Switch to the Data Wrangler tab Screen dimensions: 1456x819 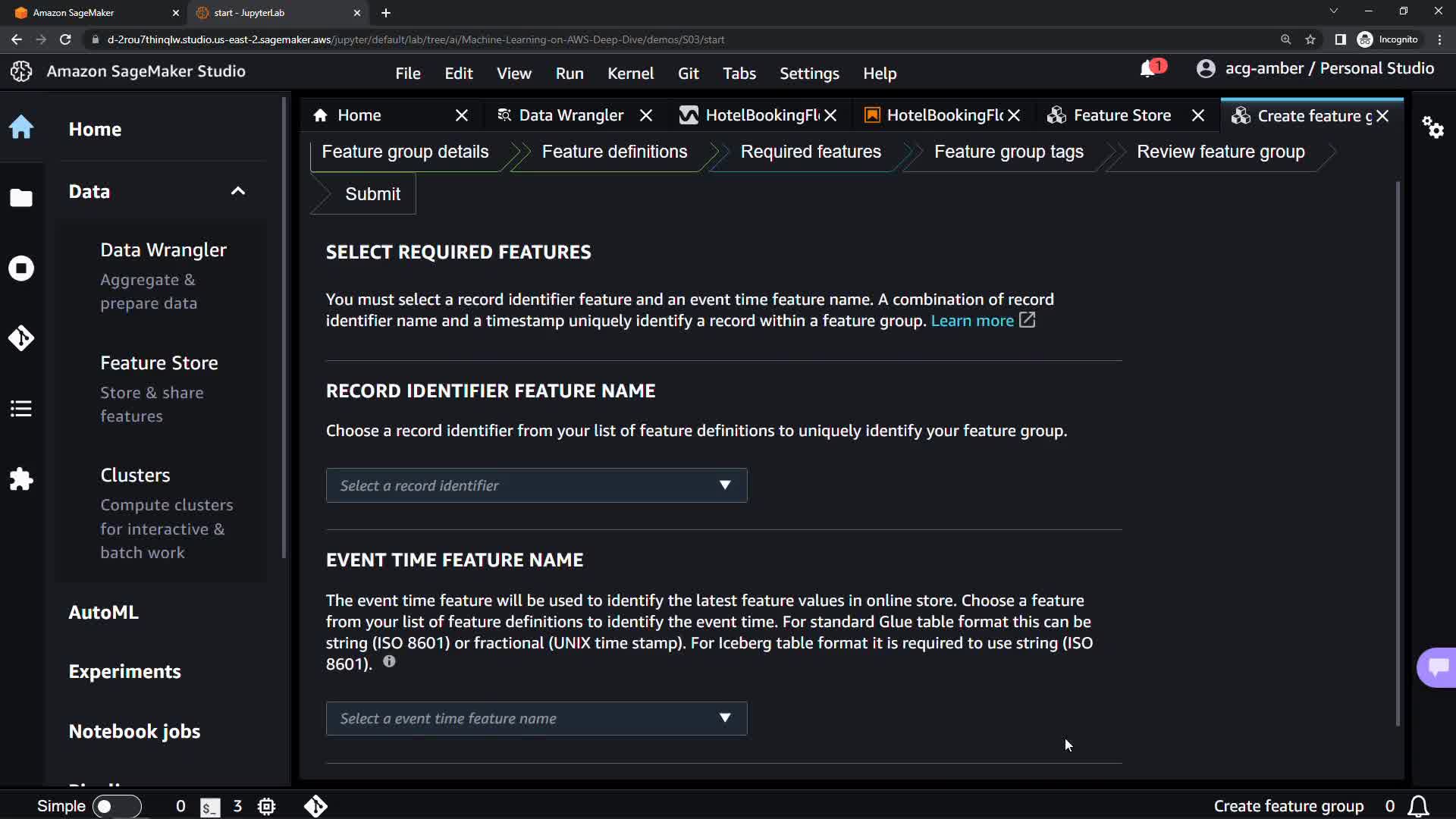pos(570,115)
